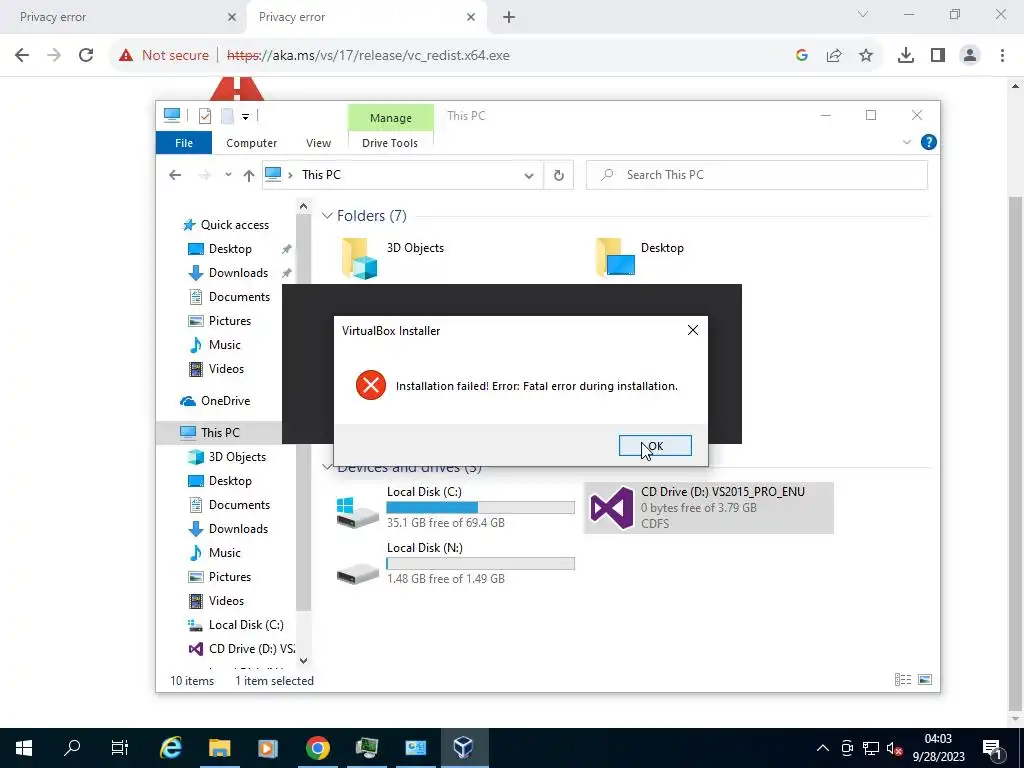
Task: Open Chrome three-dot menu
Action: 1002,56
